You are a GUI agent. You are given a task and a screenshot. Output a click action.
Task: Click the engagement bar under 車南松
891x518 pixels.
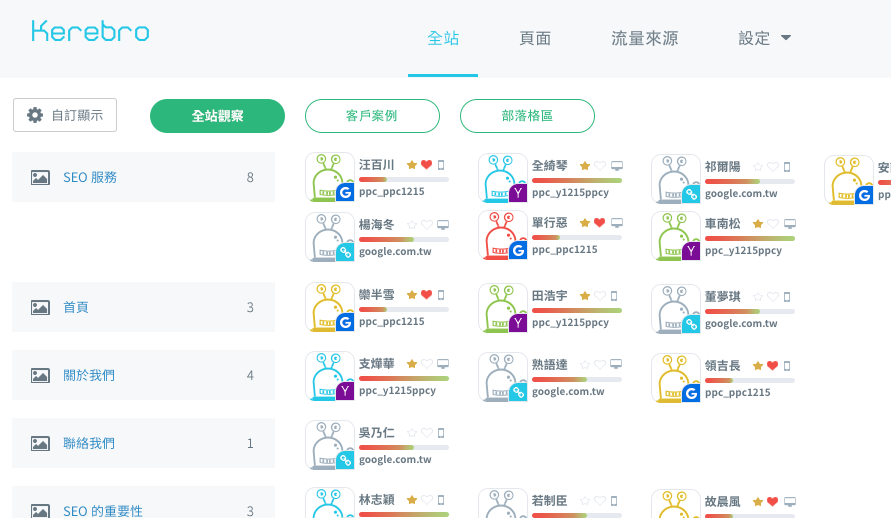749,238
